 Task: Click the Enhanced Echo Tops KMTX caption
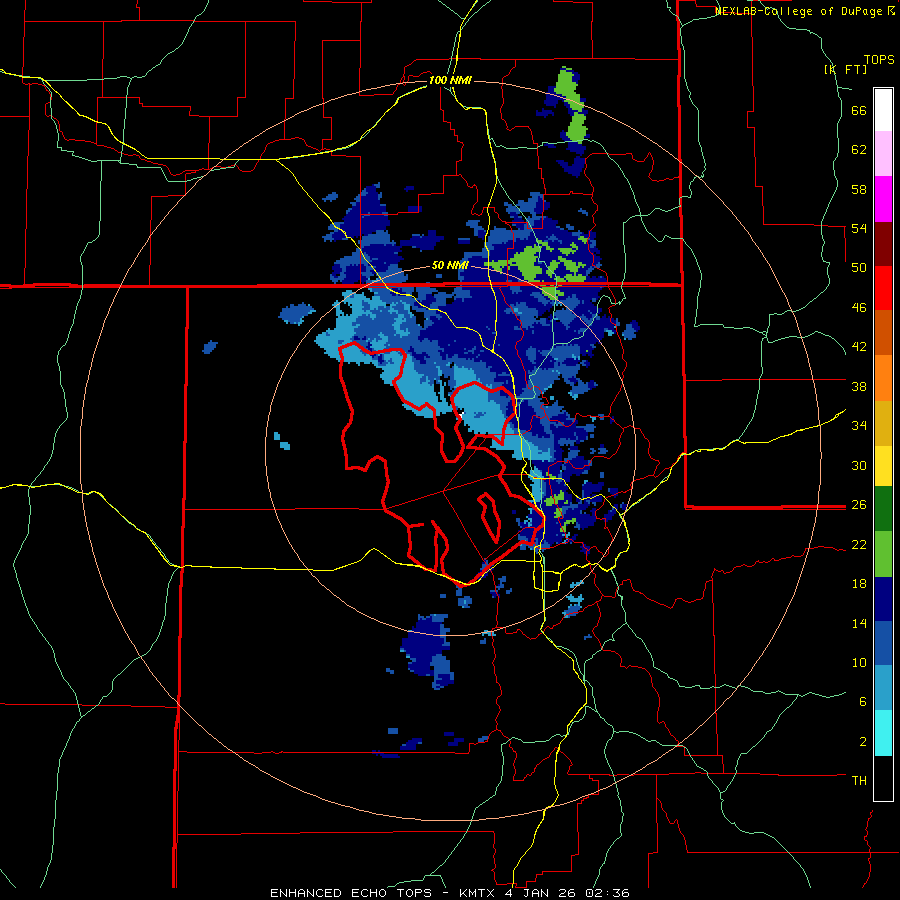coord(450,893)
